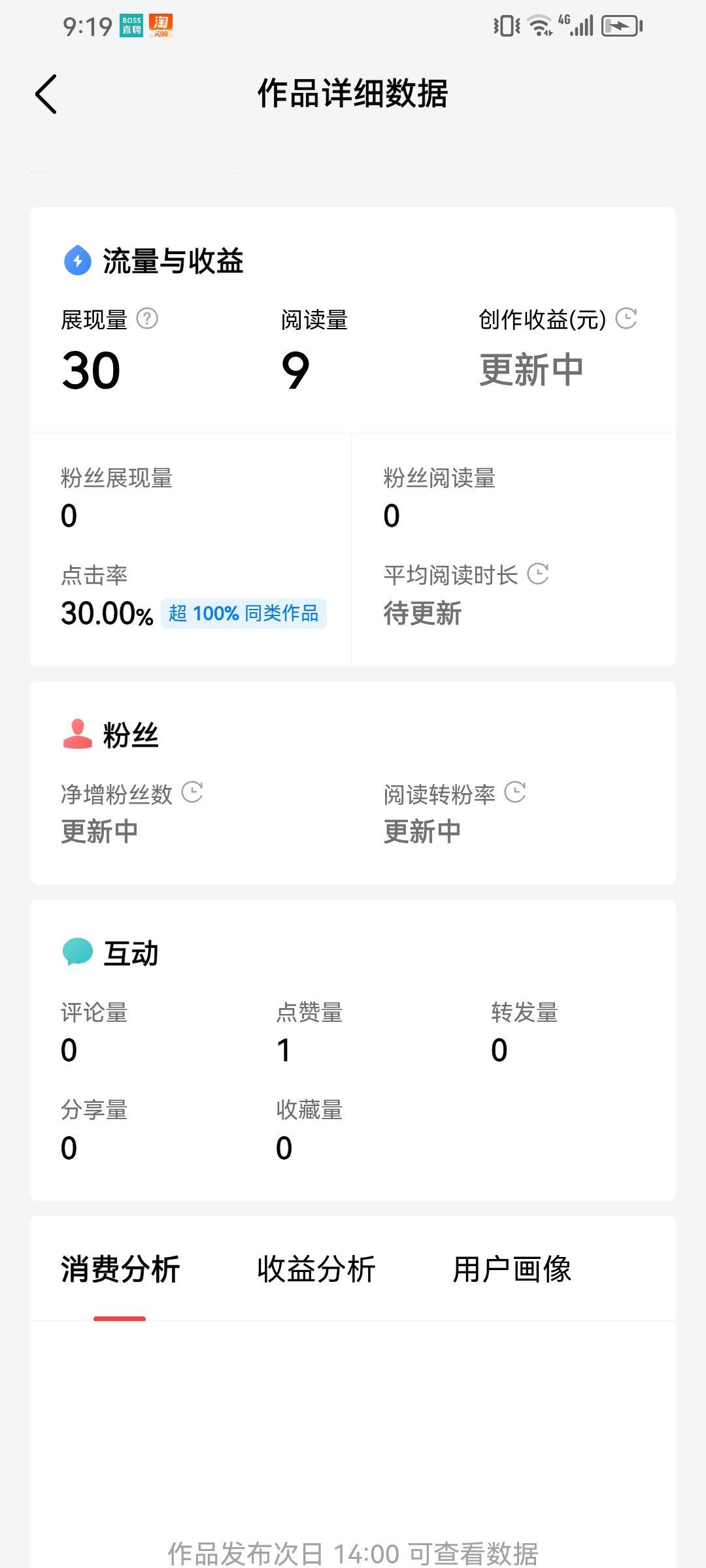Switch to the 用户画像 tab
Screen dimensions: 706x1568
click(x=513, y=1269)
